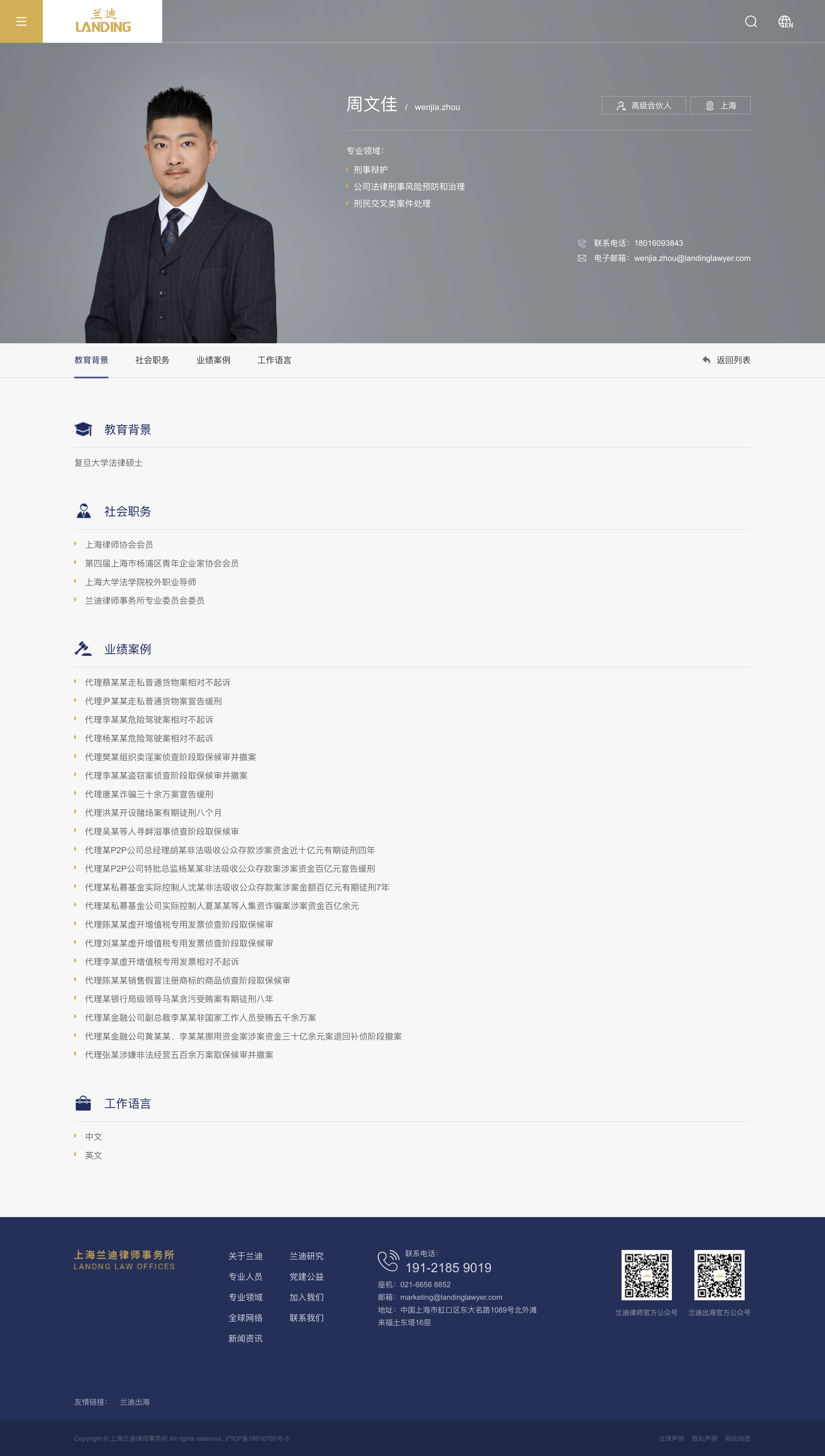
Task: Click 英文 language item
Action: (x=93, y=1155)
